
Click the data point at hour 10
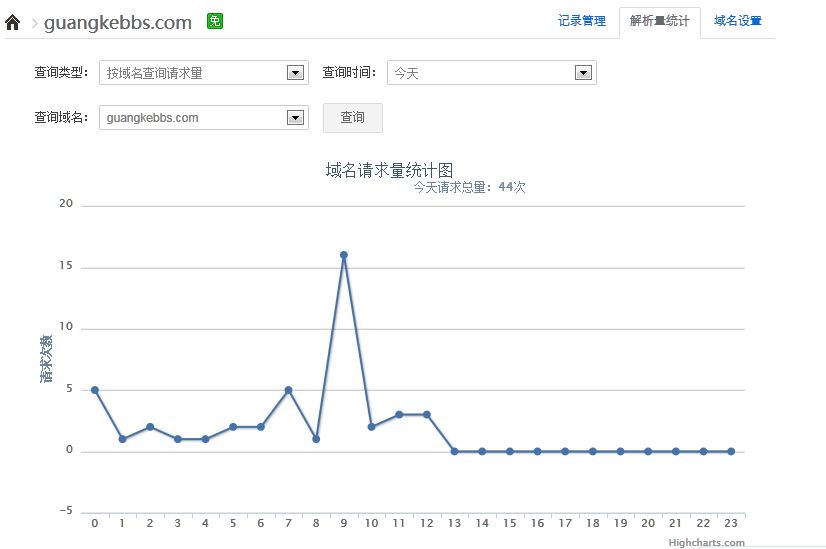click(371, 427)
